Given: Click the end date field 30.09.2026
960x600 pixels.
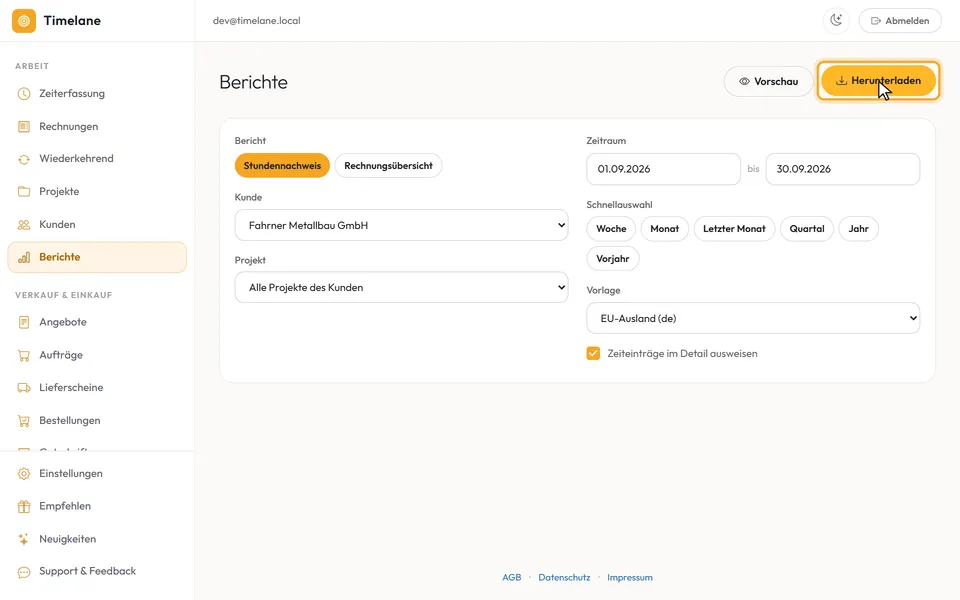Looking at the screenshot, I should [x=842, y=169].
